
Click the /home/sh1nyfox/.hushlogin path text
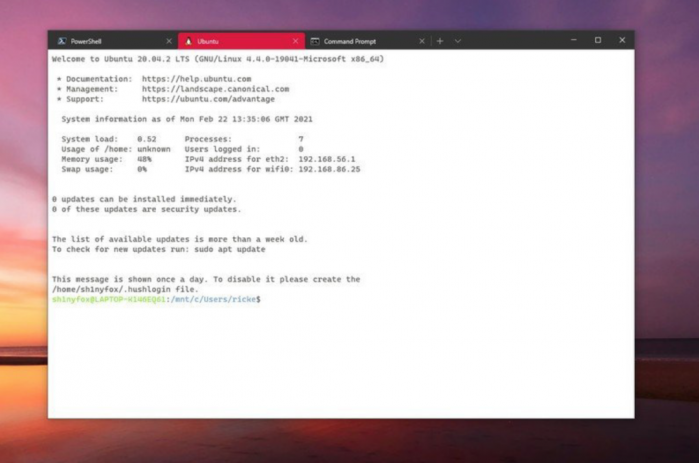(x=111, y=289)
